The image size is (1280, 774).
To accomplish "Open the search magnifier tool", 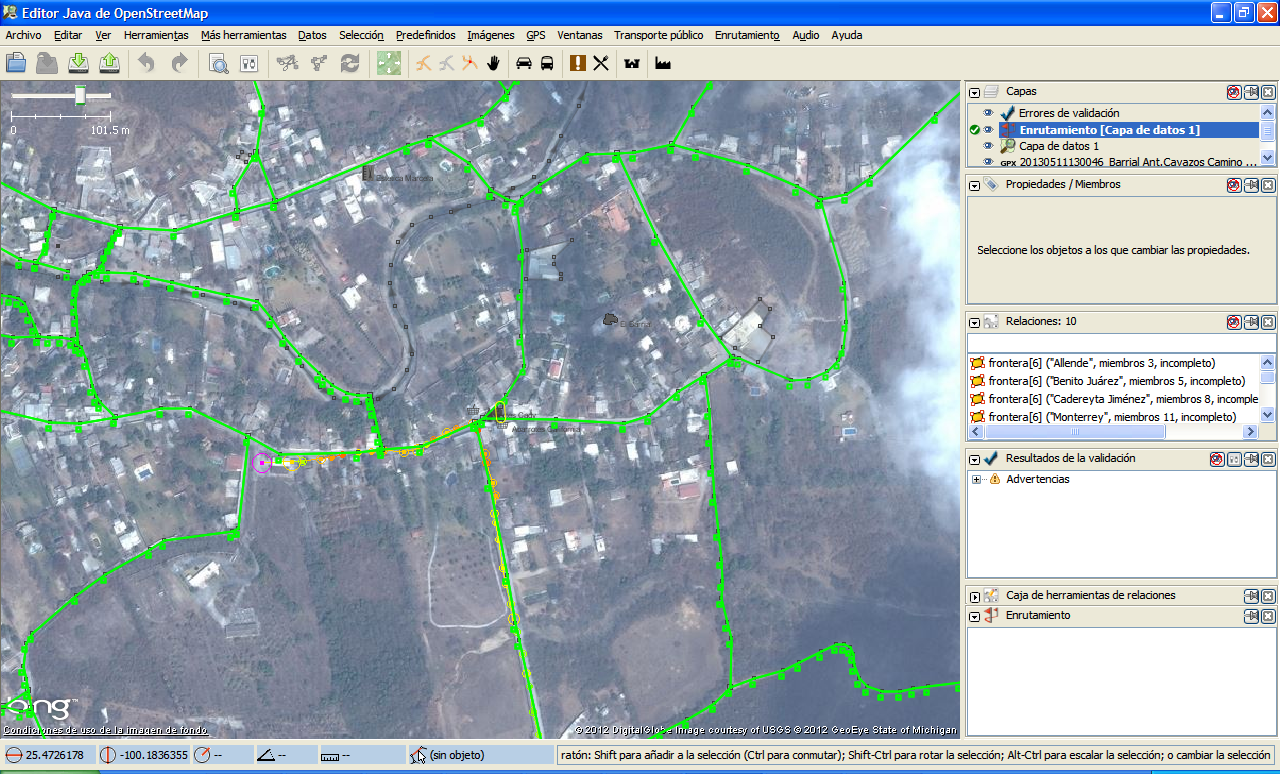I will pos(218,63).
